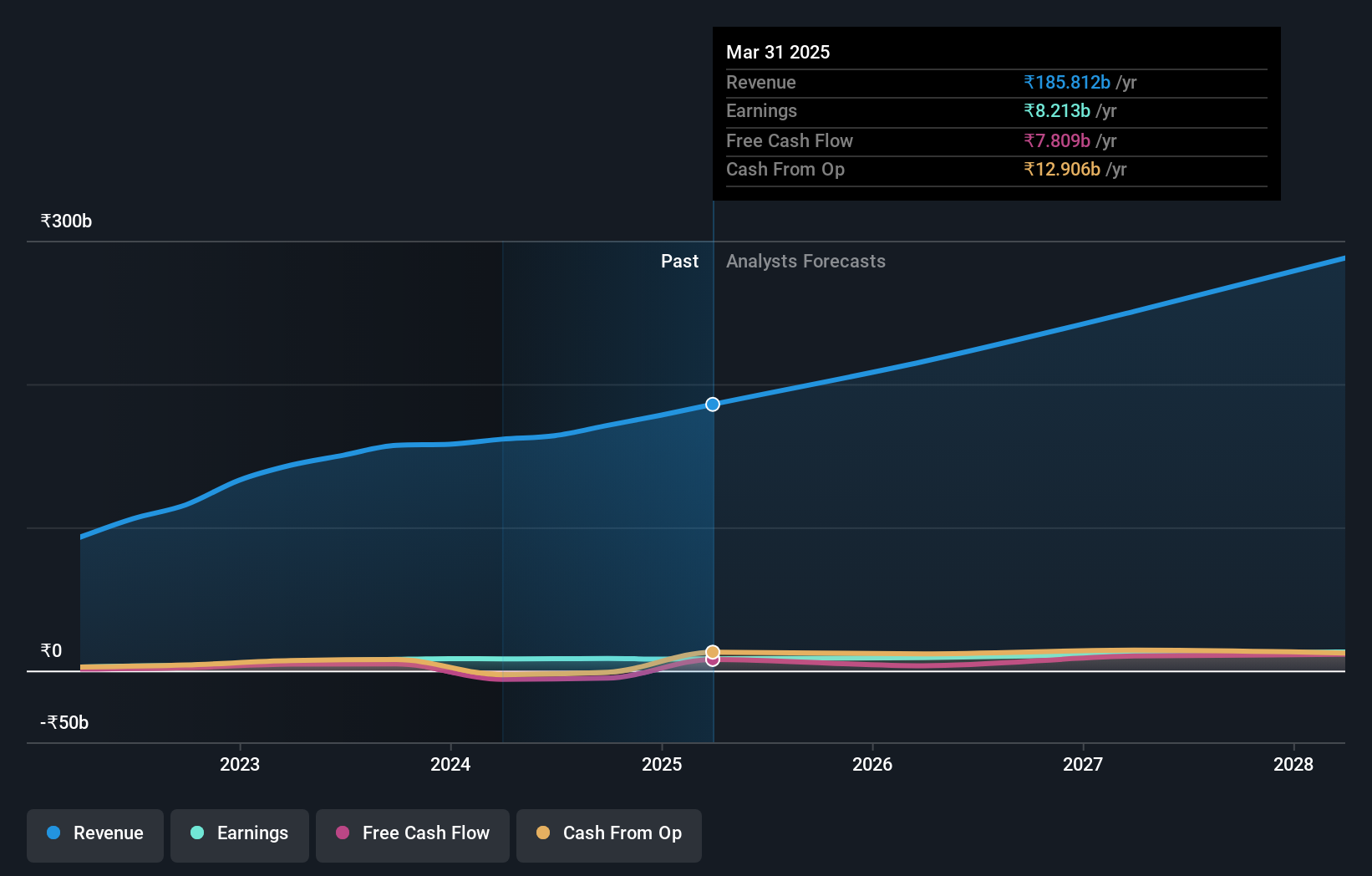Click the Revenue value ₹185.812b in tooltip

tap(1067, 82)
